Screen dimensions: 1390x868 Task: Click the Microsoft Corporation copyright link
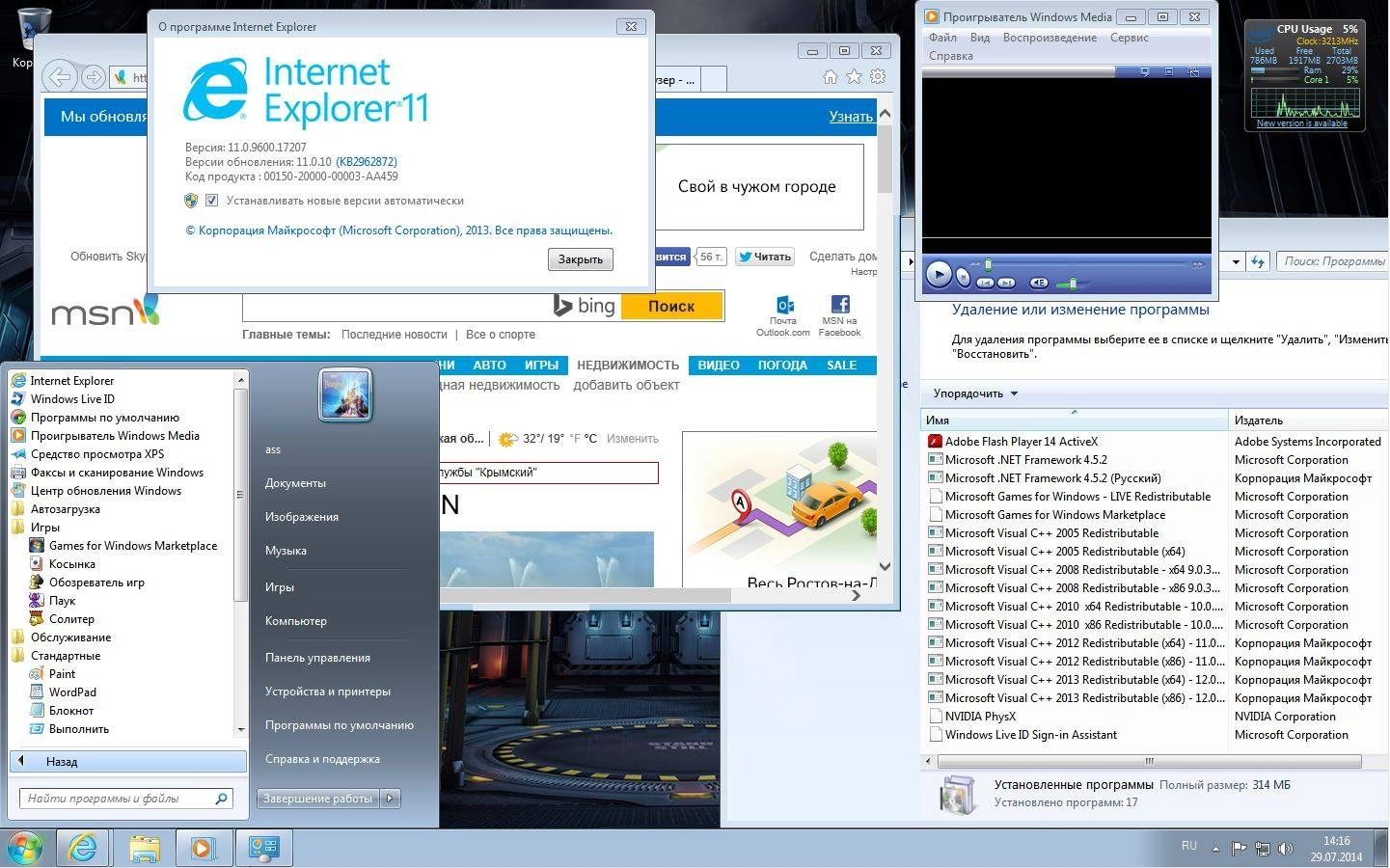pyautogui.click(x=398, y=231)
